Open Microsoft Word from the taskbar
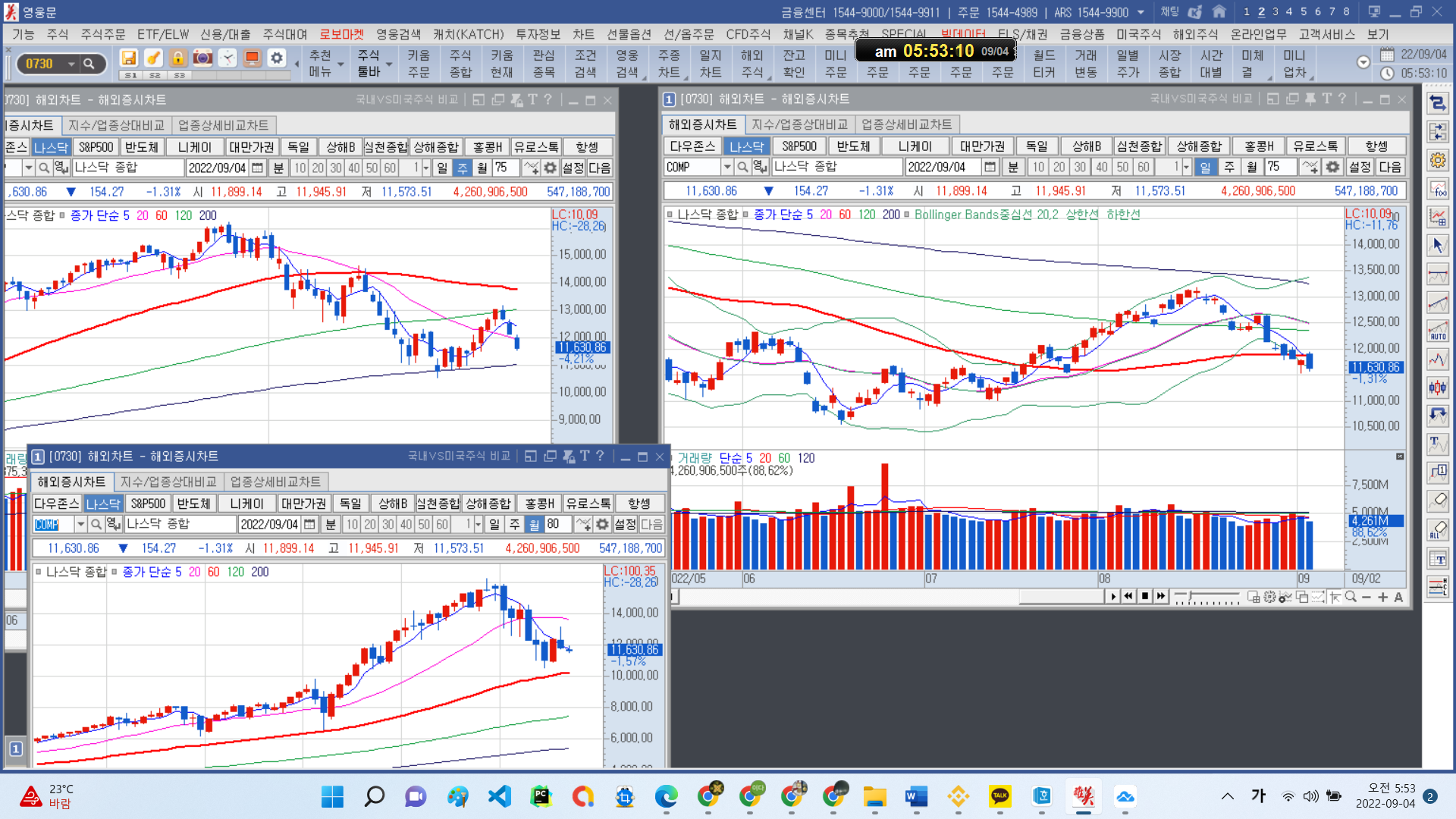The image size is (1456, 819). (x=916, y=796)
